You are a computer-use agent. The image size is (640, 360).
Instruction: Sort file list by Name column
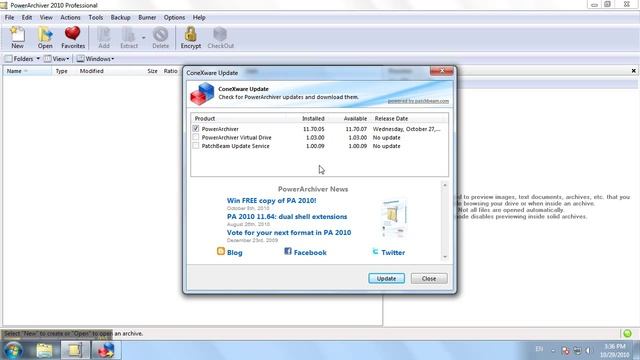click(27, 71)
